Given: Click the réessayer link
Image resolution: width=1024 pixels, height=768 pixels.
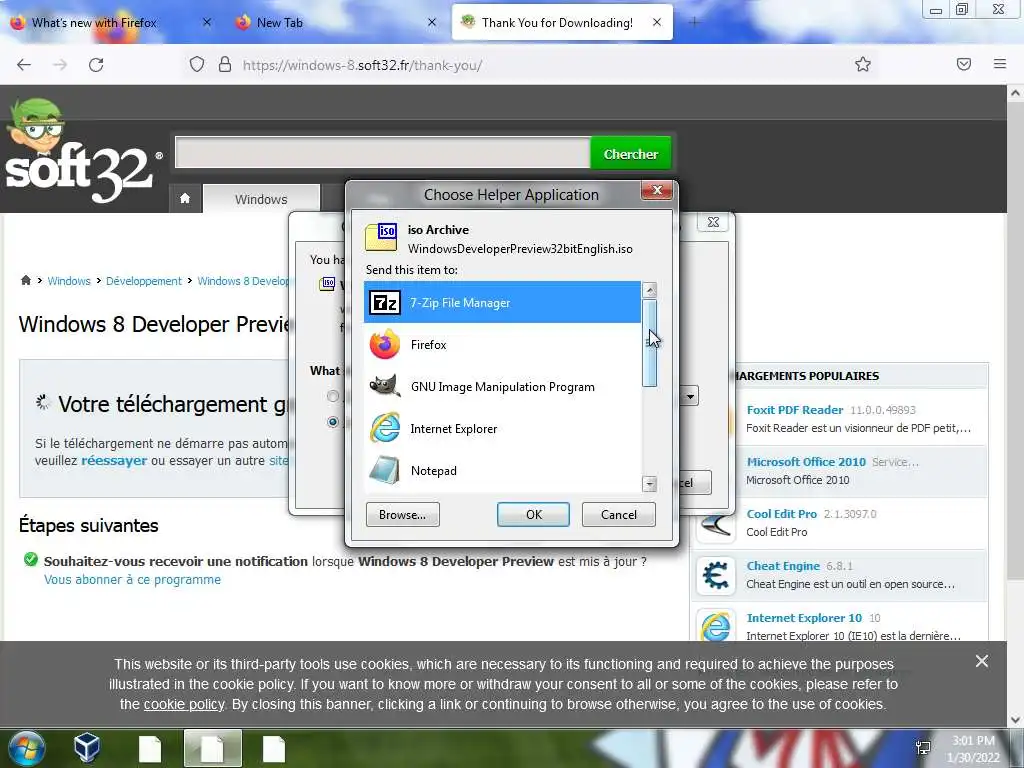Looking at the screenshot, I should pos(114,460).
